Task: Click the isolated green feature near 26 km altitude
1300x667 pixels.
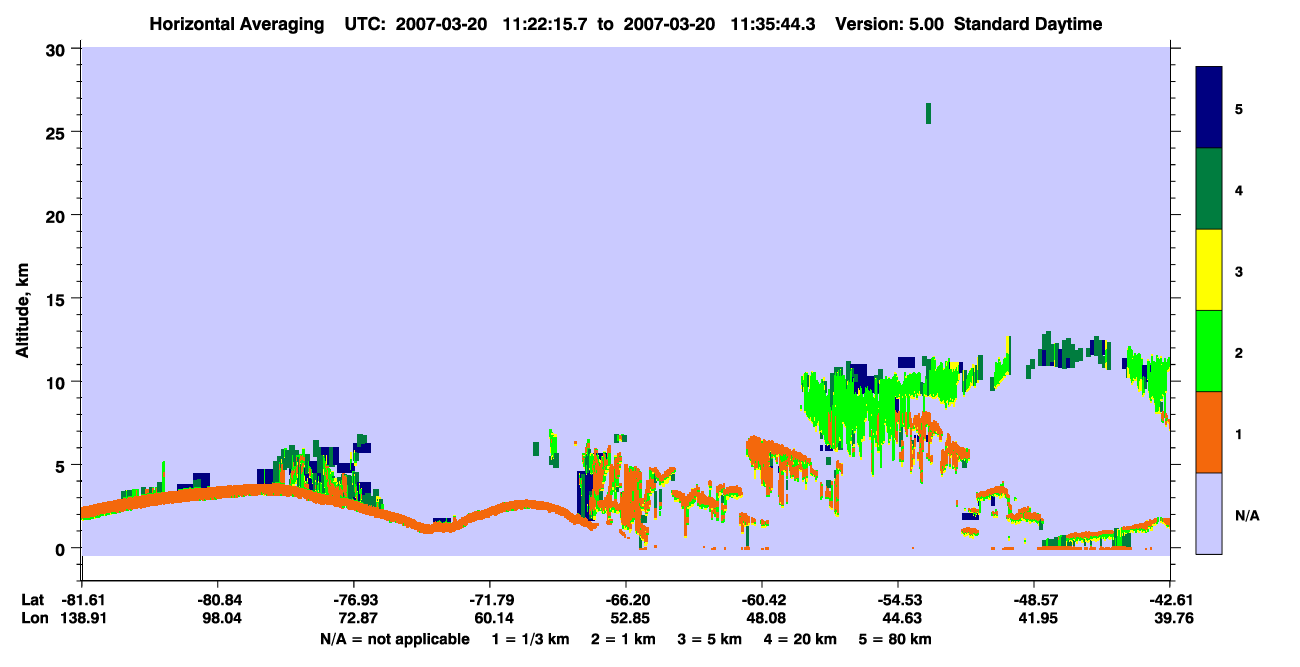Action: [x=928, y=113]
